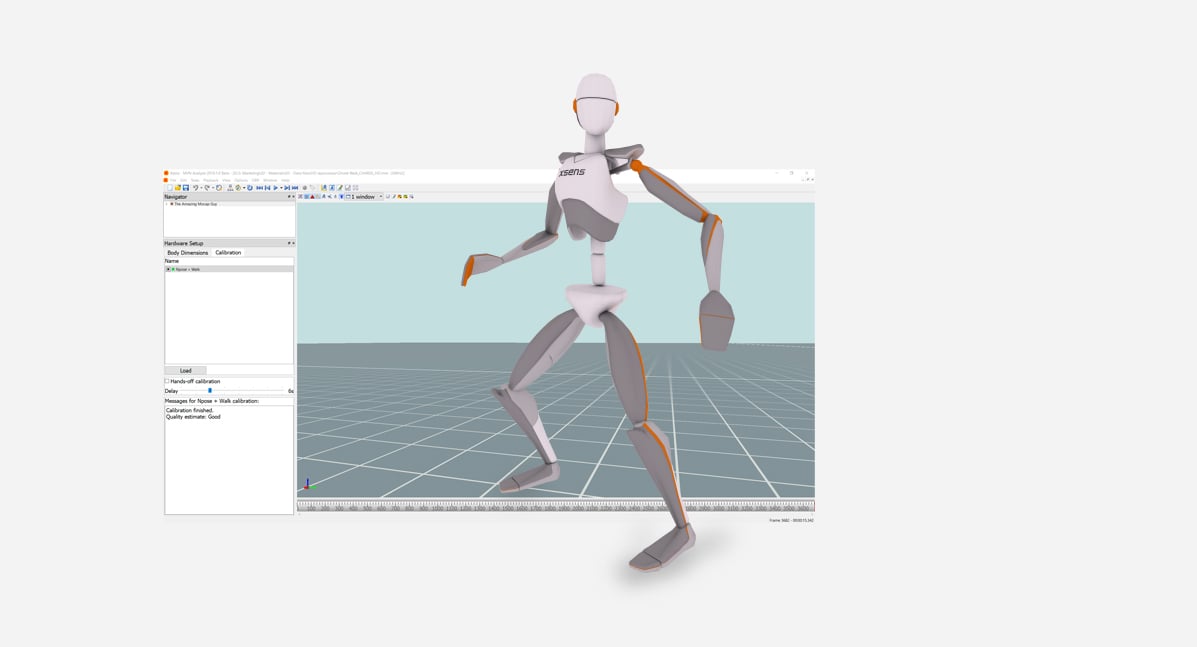Adjust the calibration Delay slider

[x=211, y=390]
